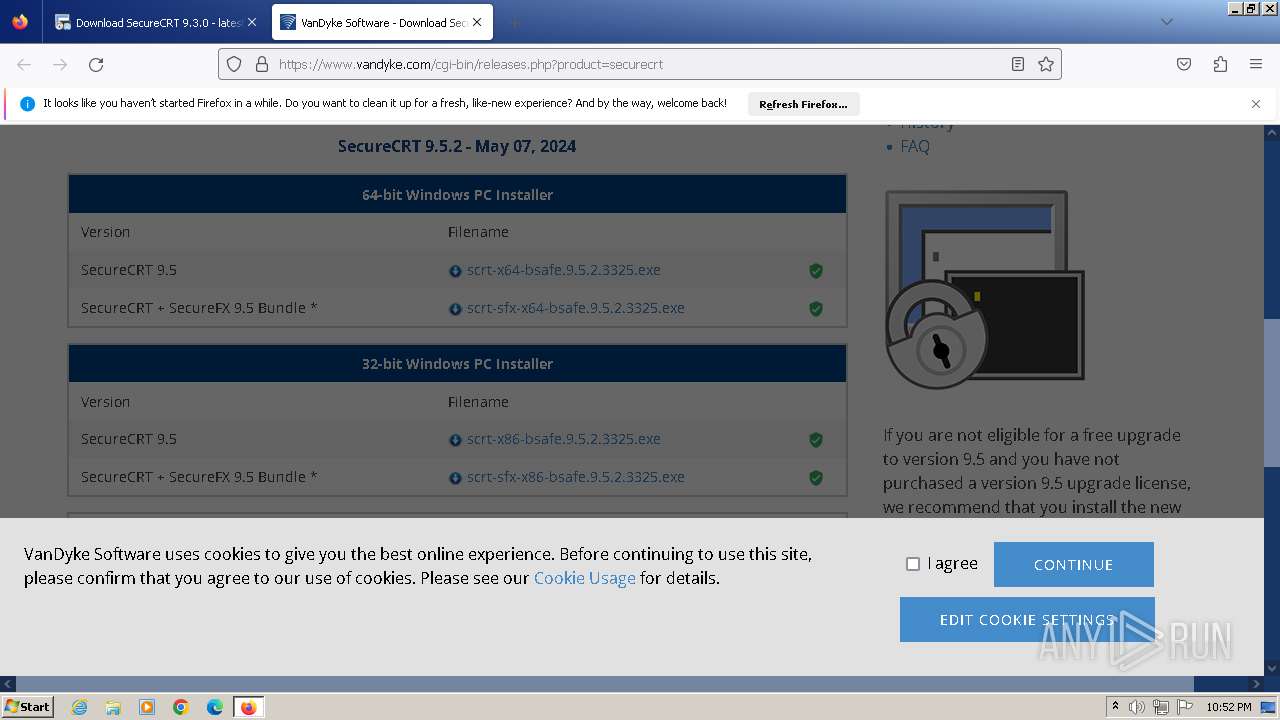Open a new tab with the plus button
Image resolution: width=1280 pixels, height=720 pixels.
coord(514,22)
